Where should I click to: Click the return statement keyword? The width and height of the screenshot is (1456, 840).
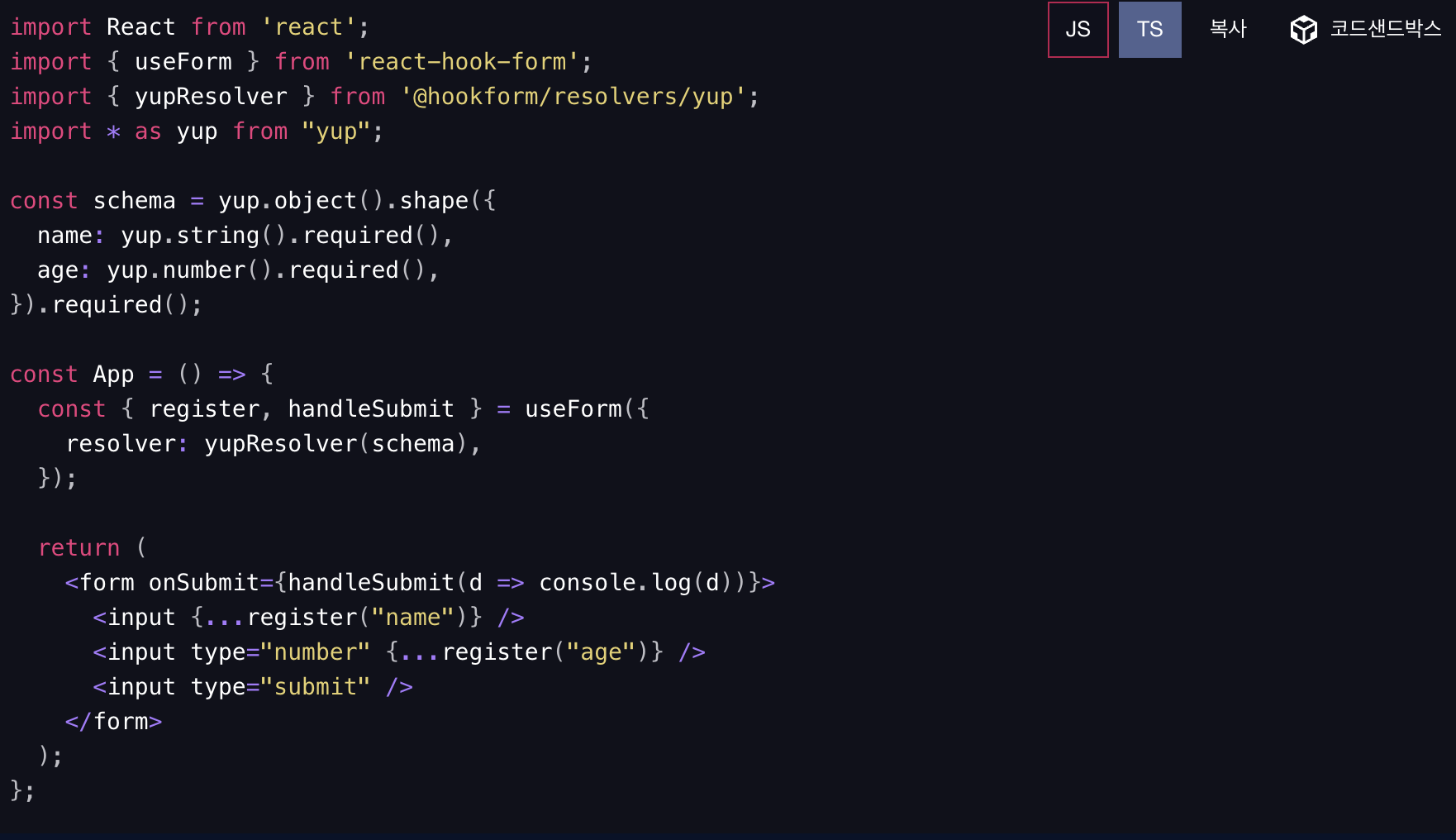[x=79, y=547]
